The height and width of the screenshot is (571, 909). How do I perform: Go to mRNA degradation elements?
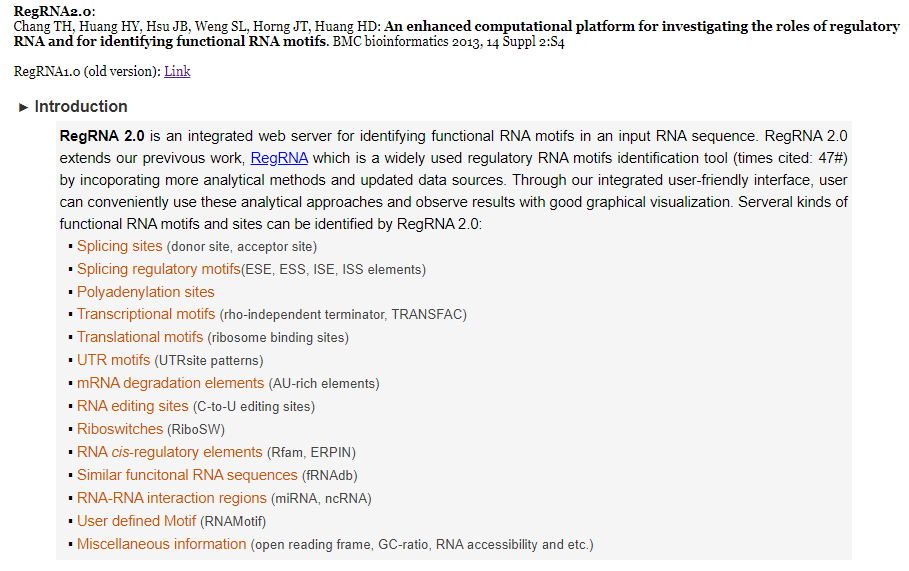point(170,383)
